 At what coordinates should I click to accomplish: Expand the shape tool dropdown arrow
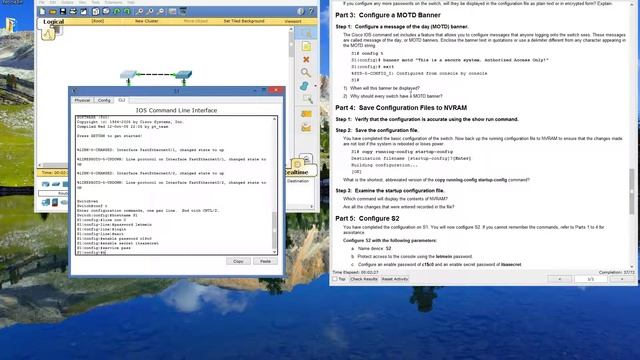[x=315, y=86]
